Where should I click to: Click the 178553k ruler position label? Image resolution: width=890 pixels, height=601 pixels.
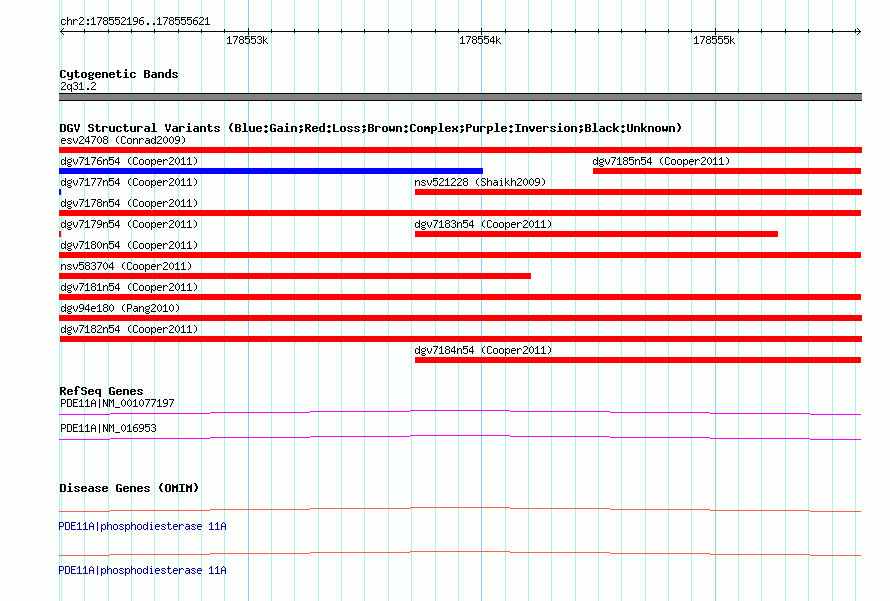click(x=247, y=40)
